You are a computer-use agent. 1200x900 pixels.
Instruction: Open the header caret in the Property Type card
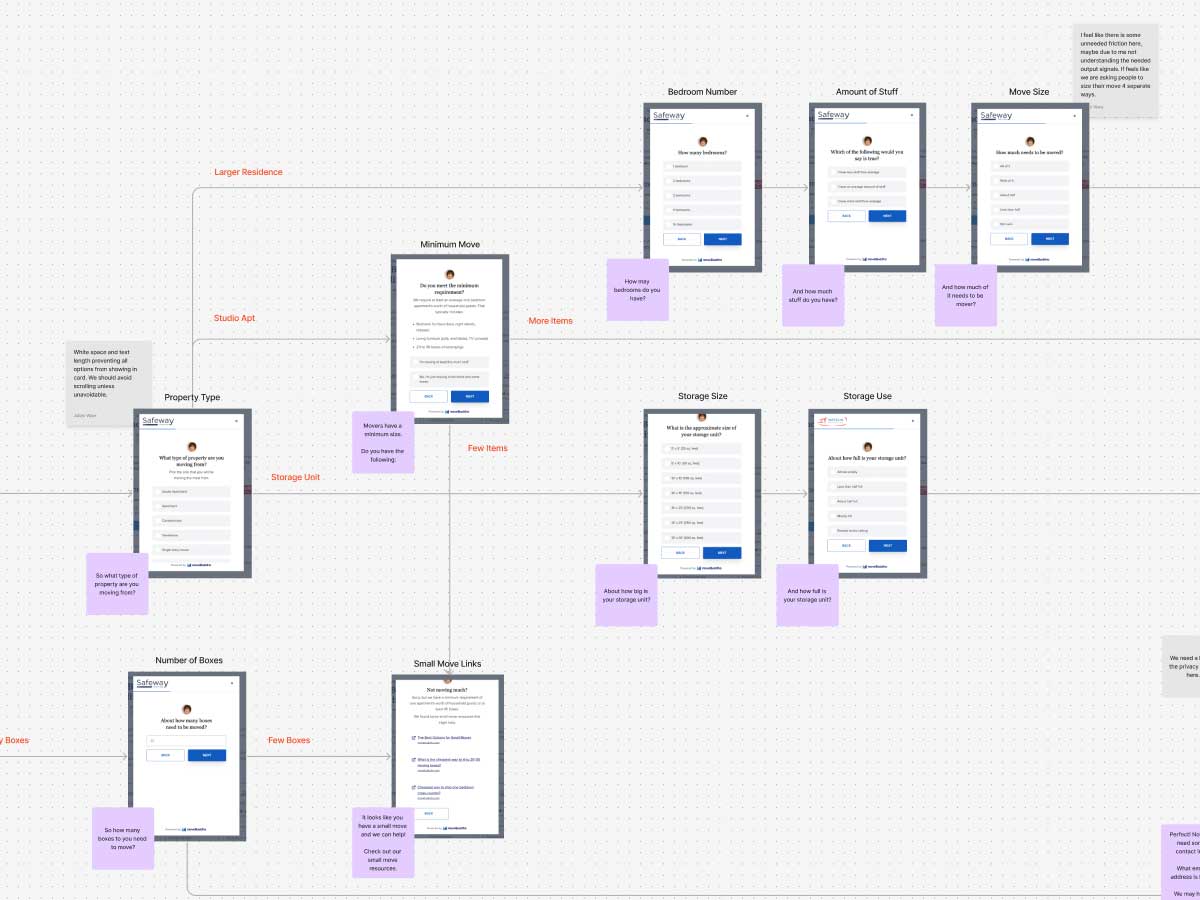(x=236, y=421)
